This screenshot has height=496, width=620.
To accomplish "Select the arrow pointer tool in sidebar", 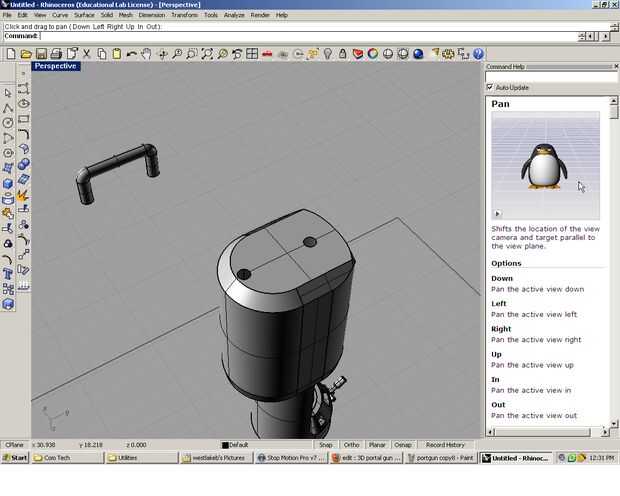I will 8,92.
